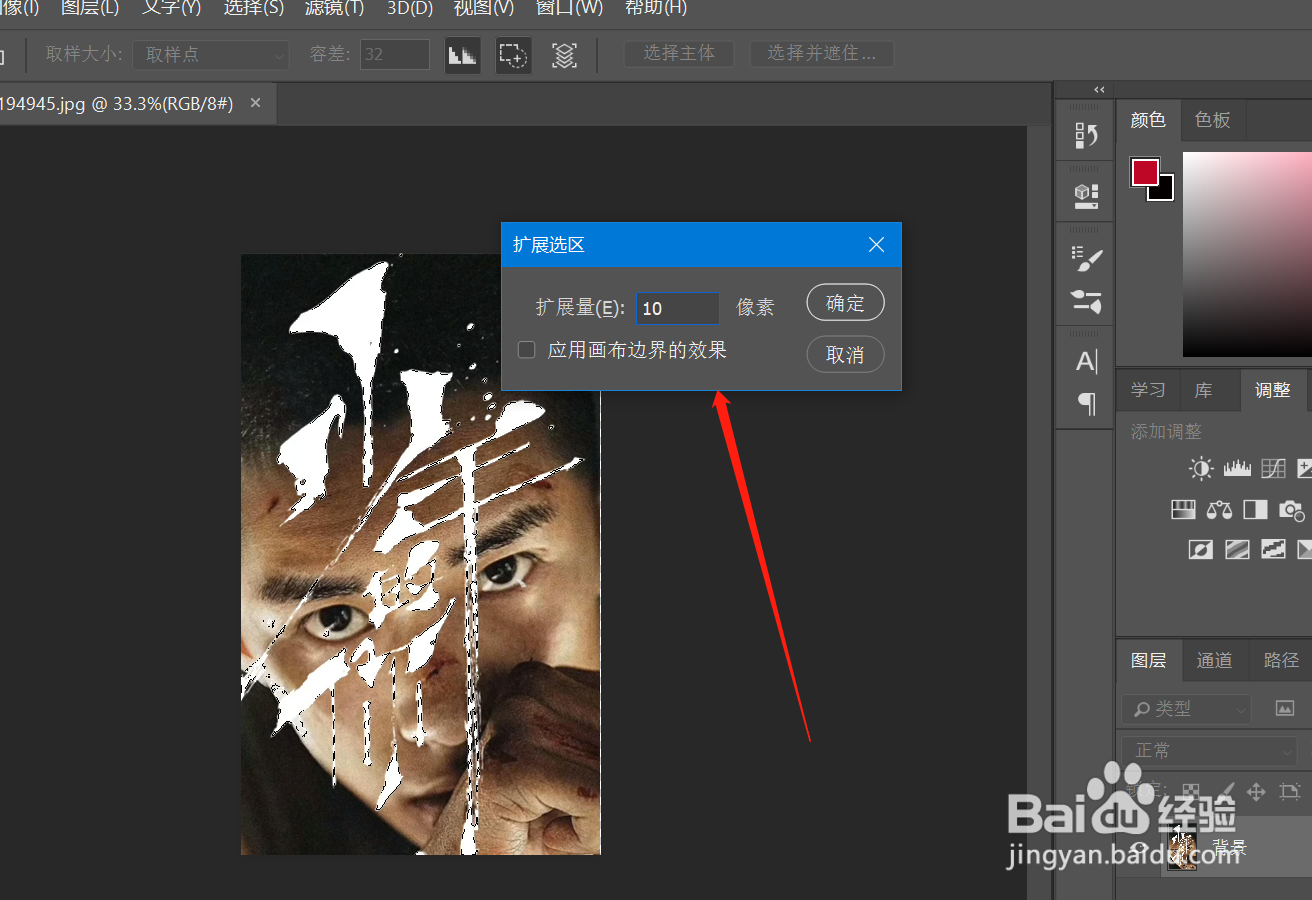Add a Hue/Saturation adjustment
The width and height of the screenshot is (1312, 900).
click(1184, 510)
